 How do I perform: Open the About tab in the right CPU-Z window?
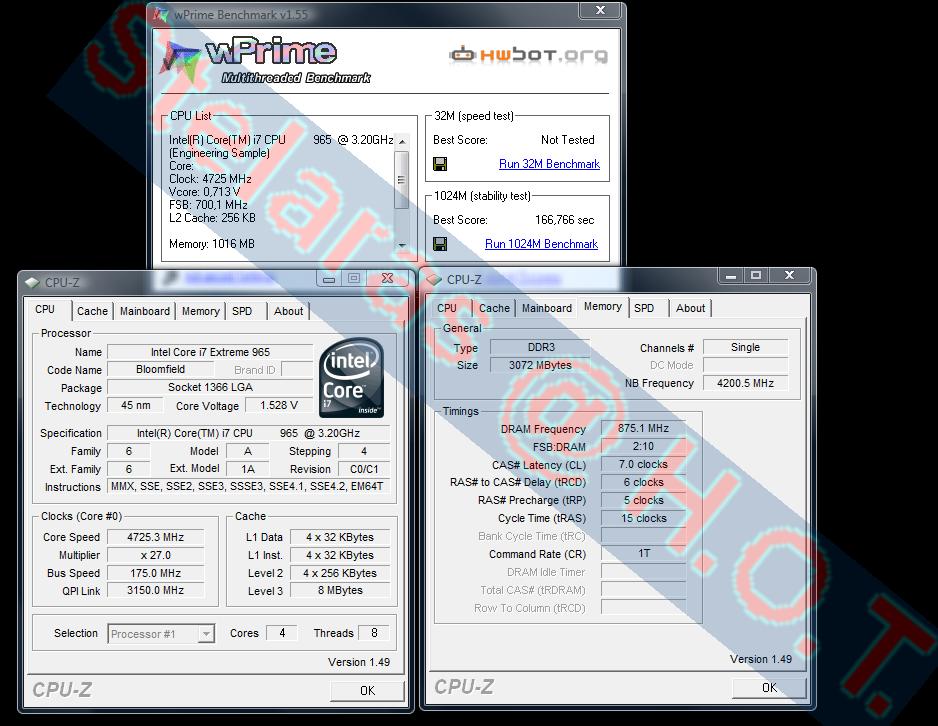click(x=690, y=308)
